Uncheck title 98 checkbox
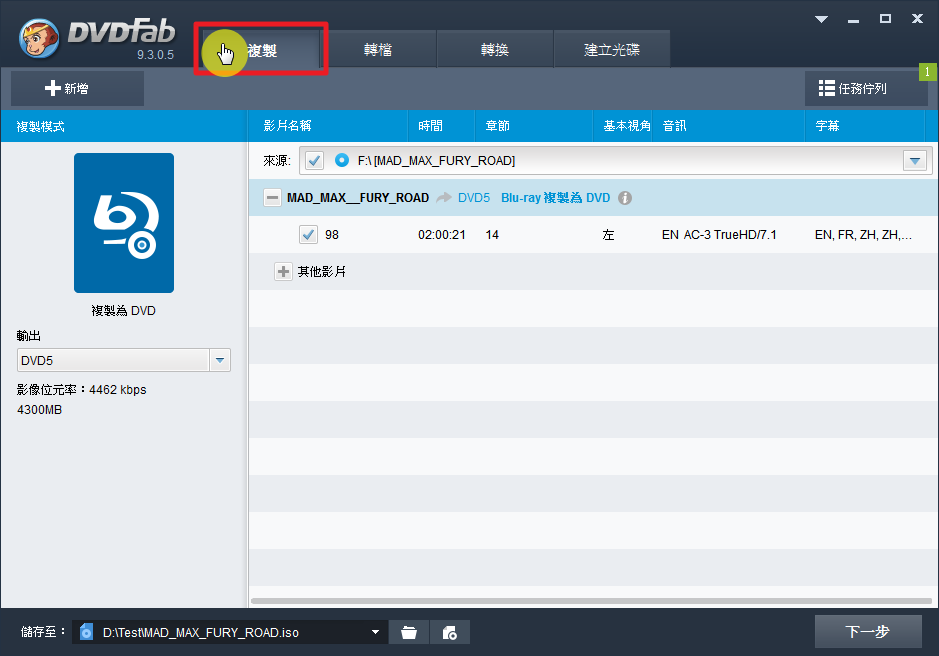 point(308,235)
